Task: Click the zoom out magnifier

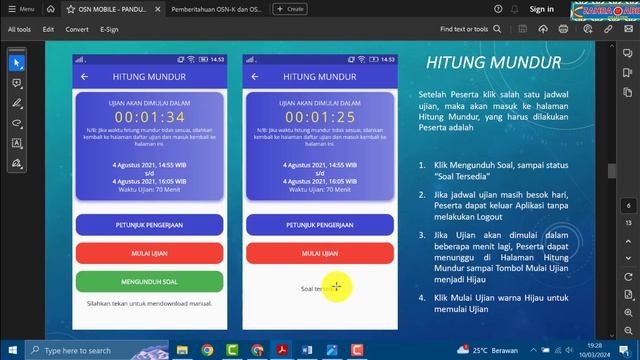Action: click(628, 330)
